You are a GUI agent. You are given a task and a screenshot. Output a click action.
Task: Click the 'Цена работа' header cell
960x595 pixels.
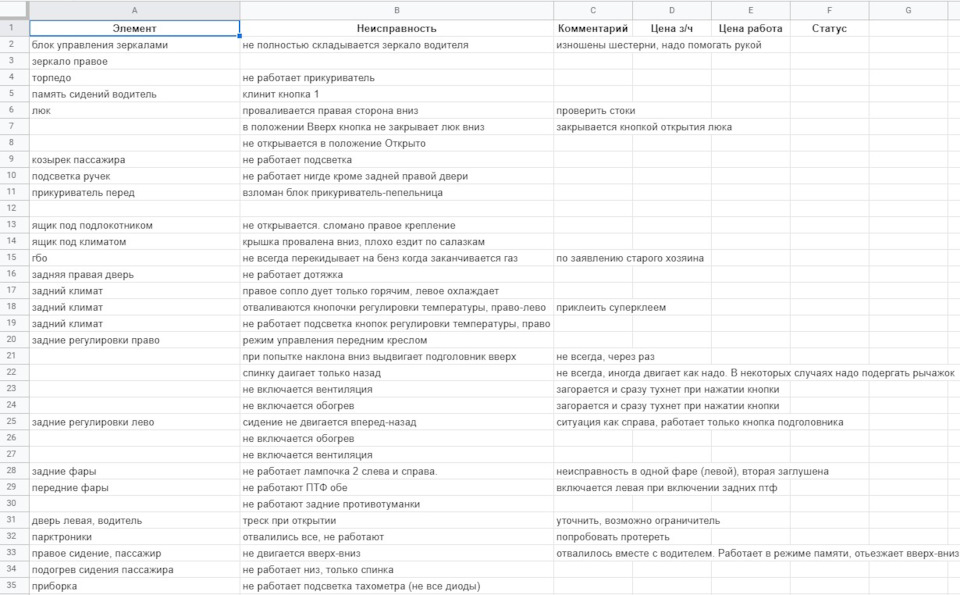(751, 28)
